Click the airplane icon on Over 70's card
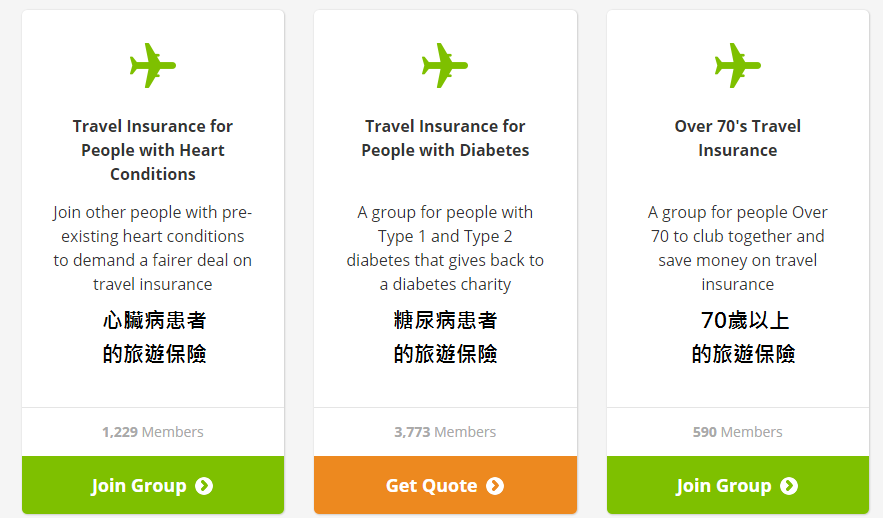The image size is (883, 524). point(738,65)
